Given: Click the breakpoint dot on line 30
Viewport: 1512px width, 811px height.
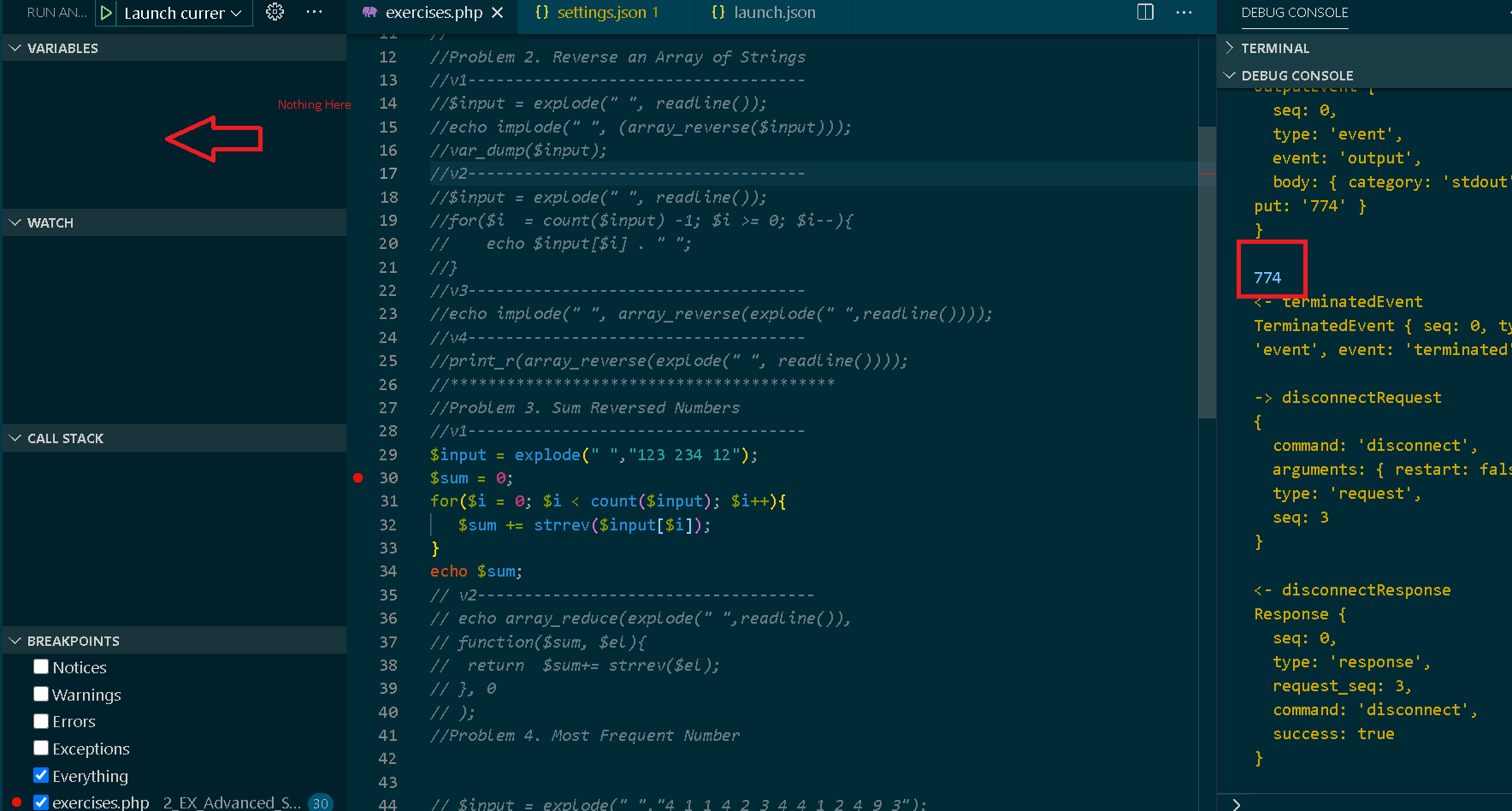Looking at the screenshot, I should point(358,477).
